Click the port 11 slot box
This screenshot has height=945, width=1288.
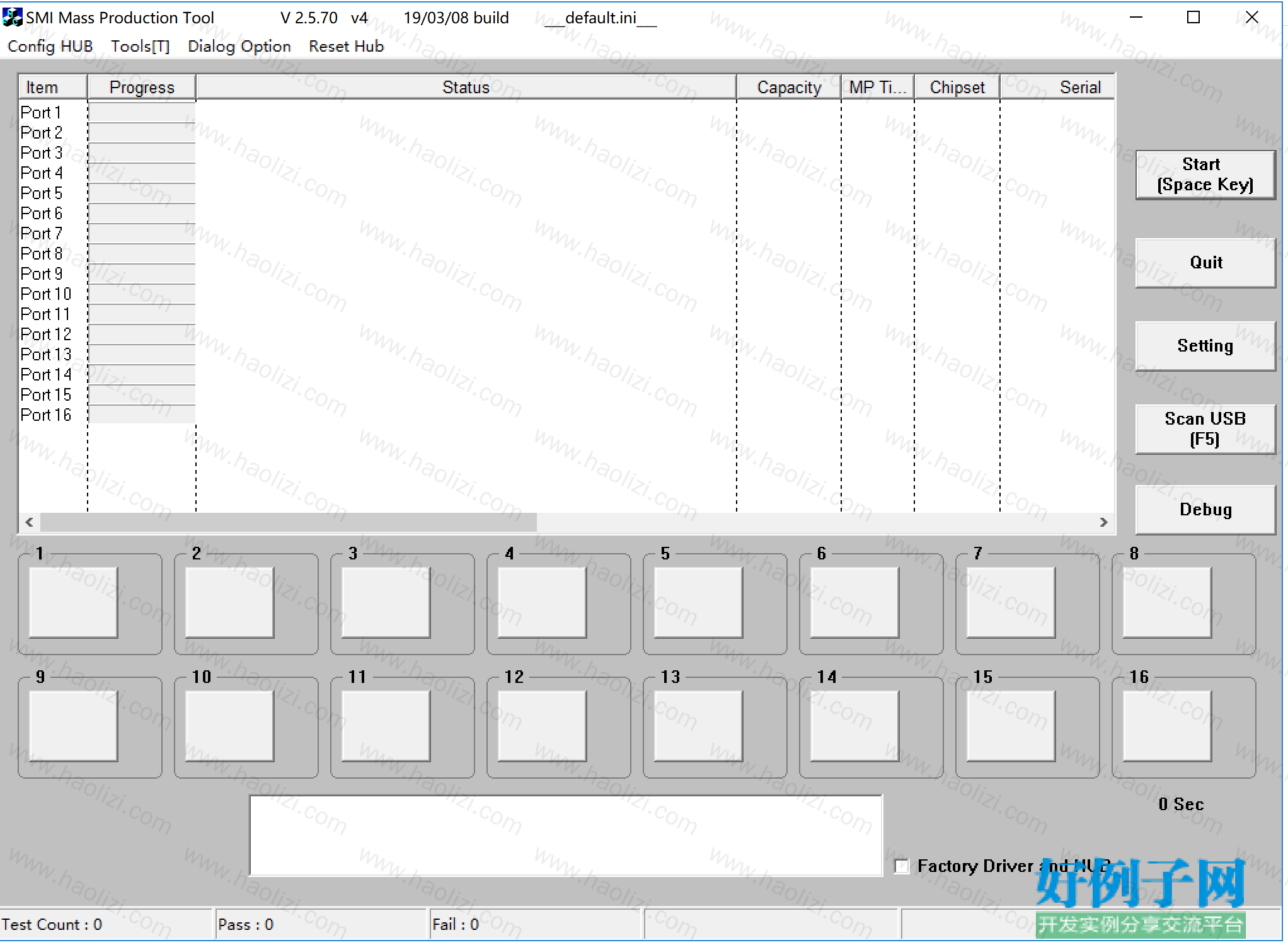[x=386, y=726]
